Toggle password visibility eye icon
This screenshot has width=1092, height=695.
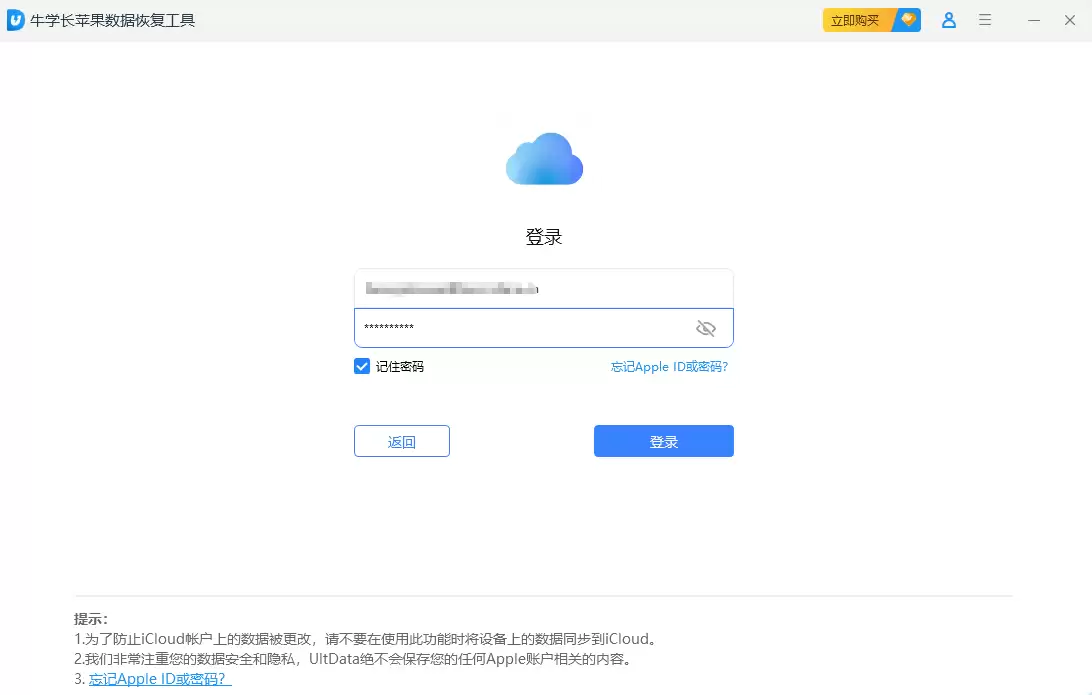coord(705,328)
